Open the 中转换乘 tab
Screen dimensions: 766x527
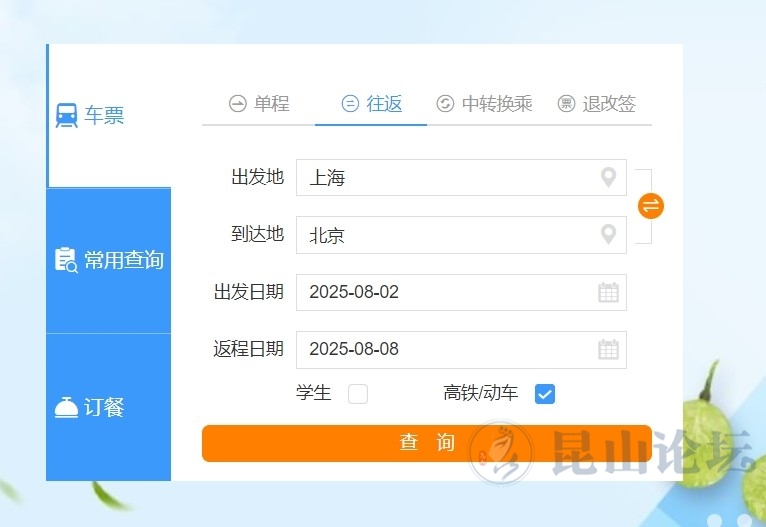click(x=485, y=103)
